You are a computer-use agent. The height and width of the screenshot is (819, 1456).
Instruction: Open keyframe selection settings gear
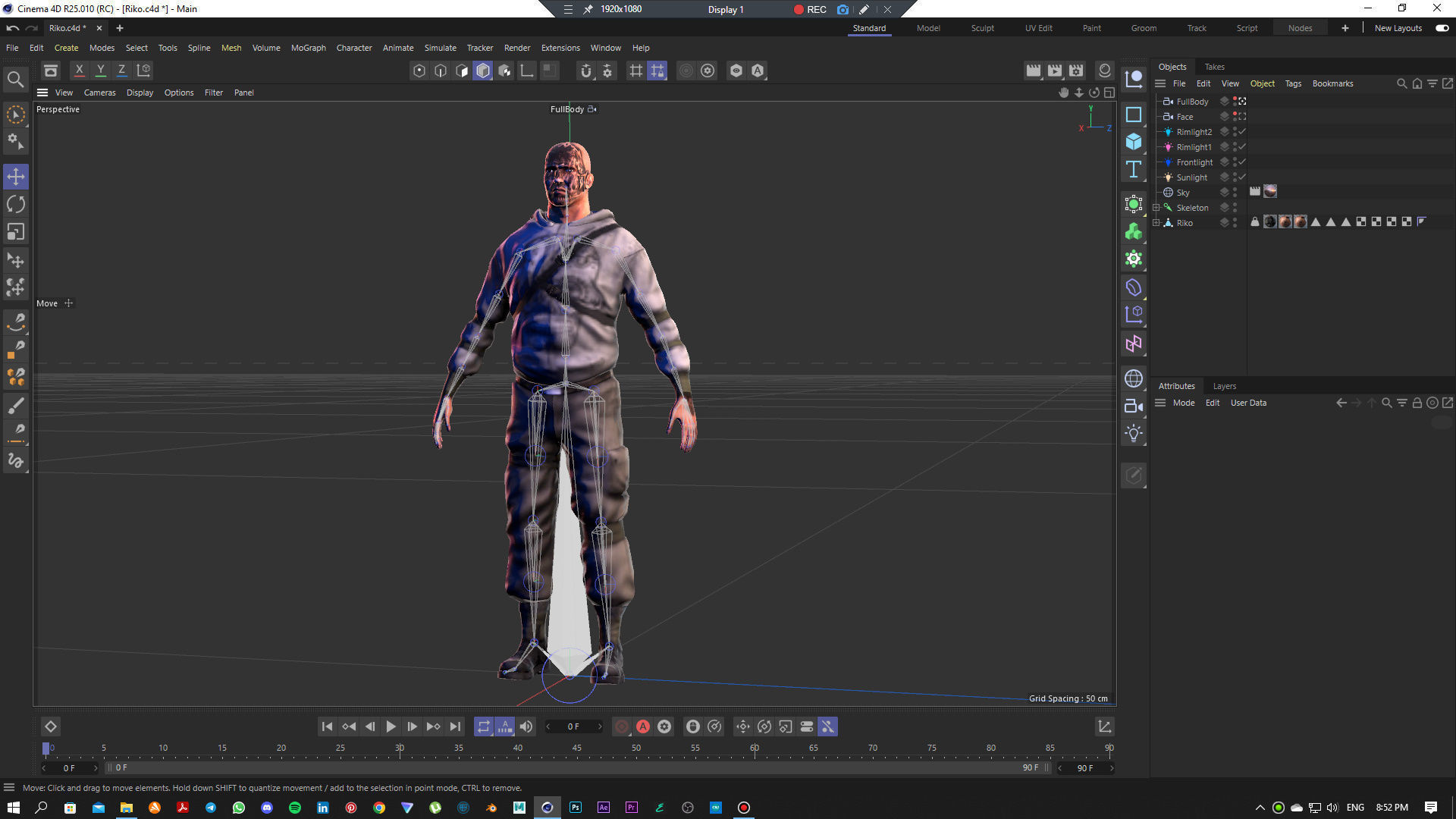[664, 726]
